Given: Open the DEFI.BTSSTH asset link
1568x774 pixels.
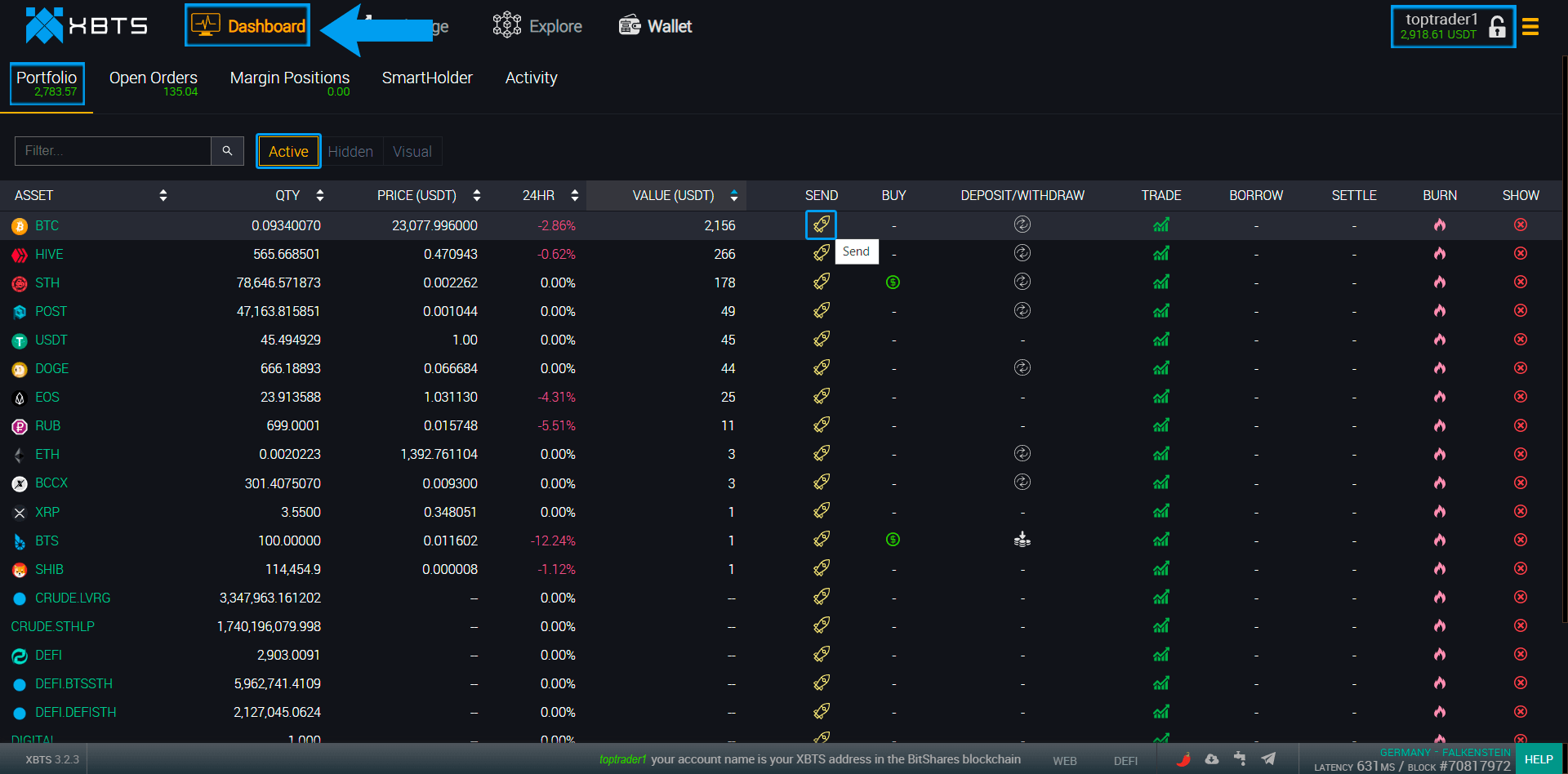Looking at the screenshot, I should point(73,683).
